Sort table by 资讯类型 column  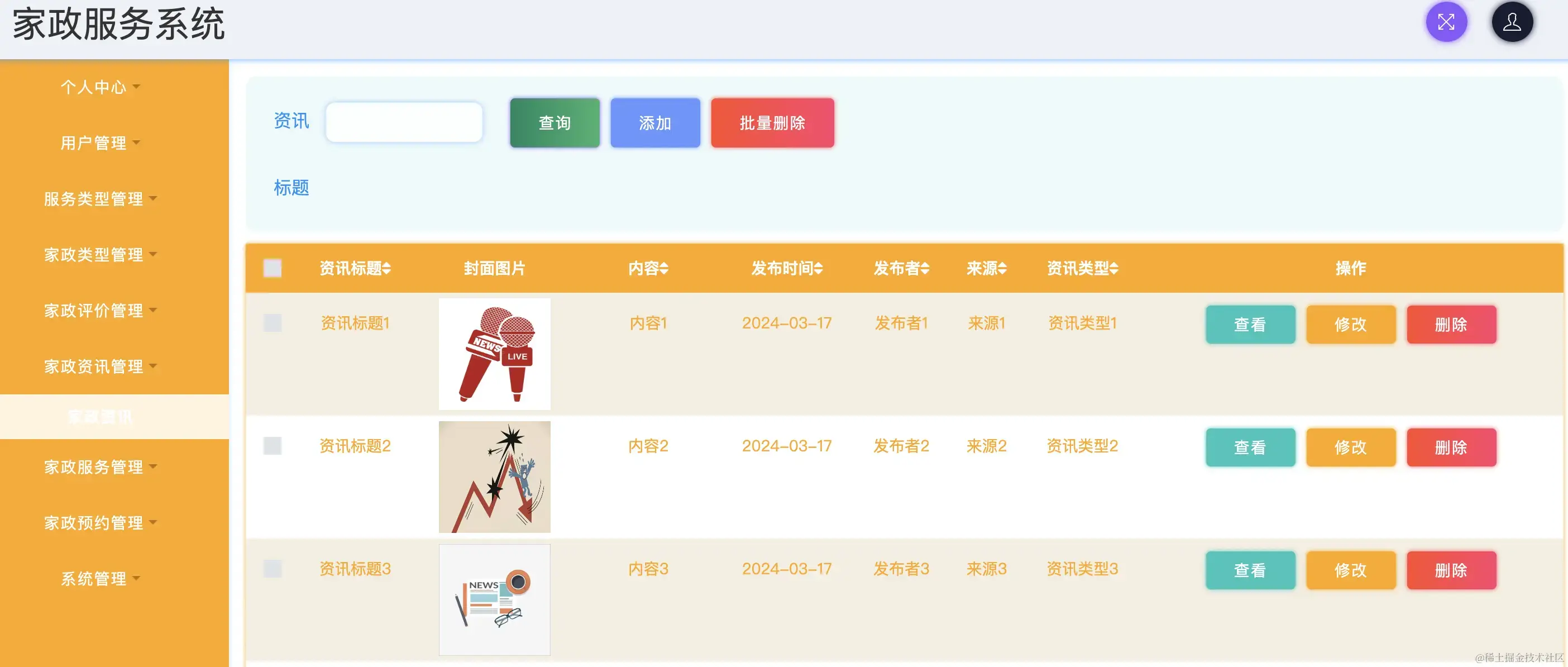1082,268
